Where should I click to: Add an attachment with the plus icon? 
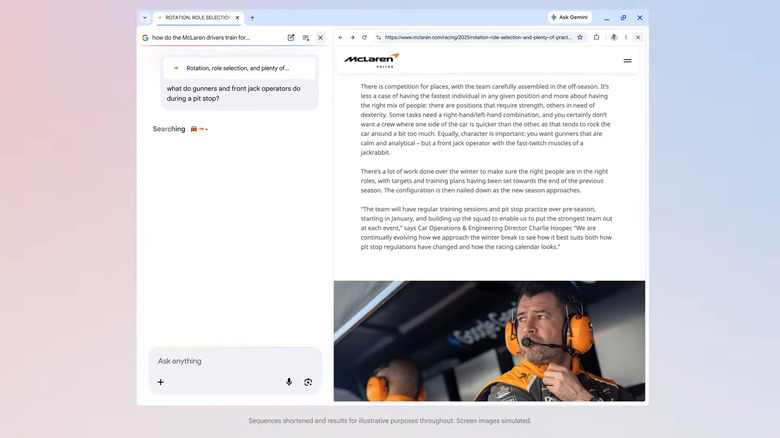point(161,382)
